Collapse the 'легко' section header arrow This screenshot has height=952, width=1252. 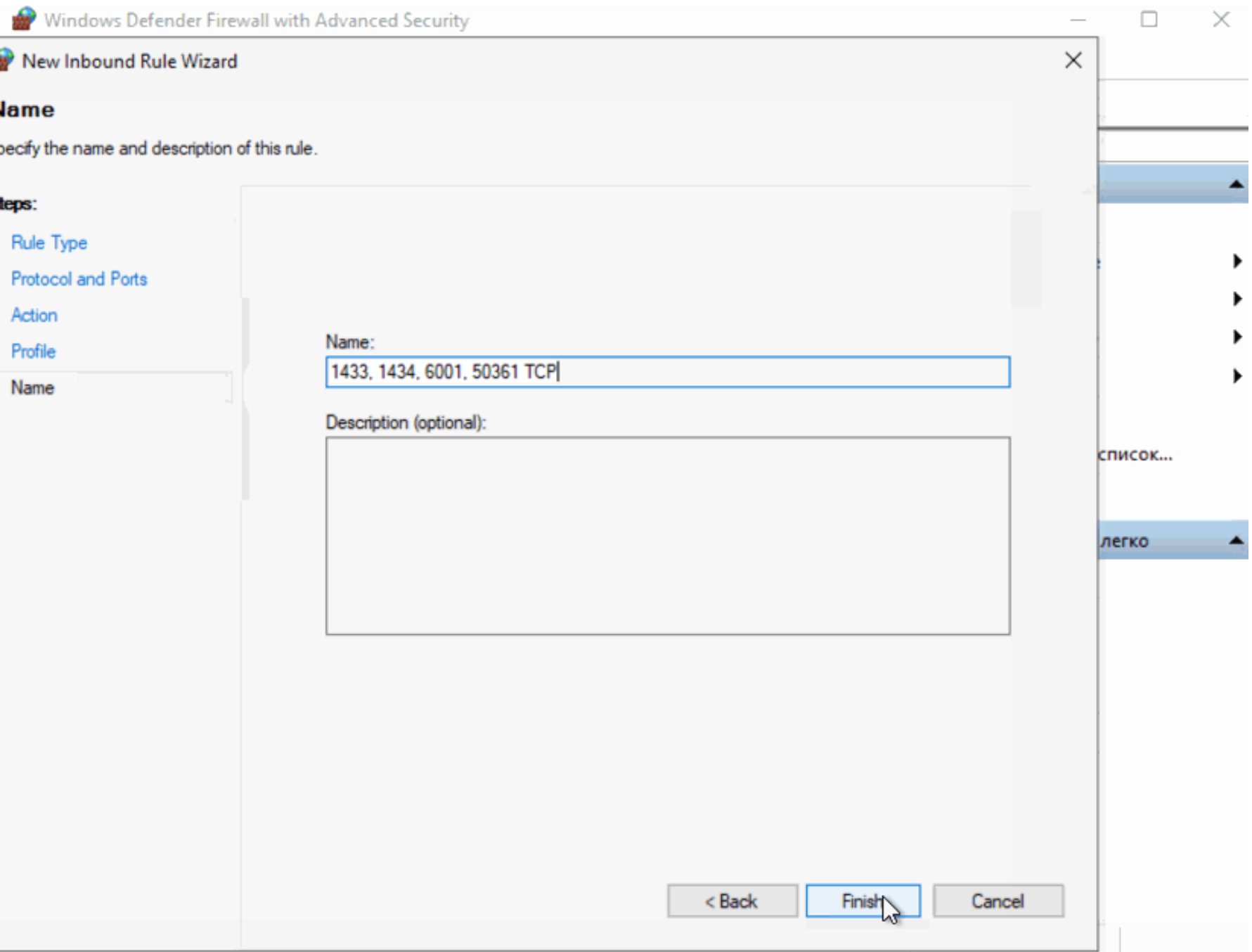coord(1235,541)
